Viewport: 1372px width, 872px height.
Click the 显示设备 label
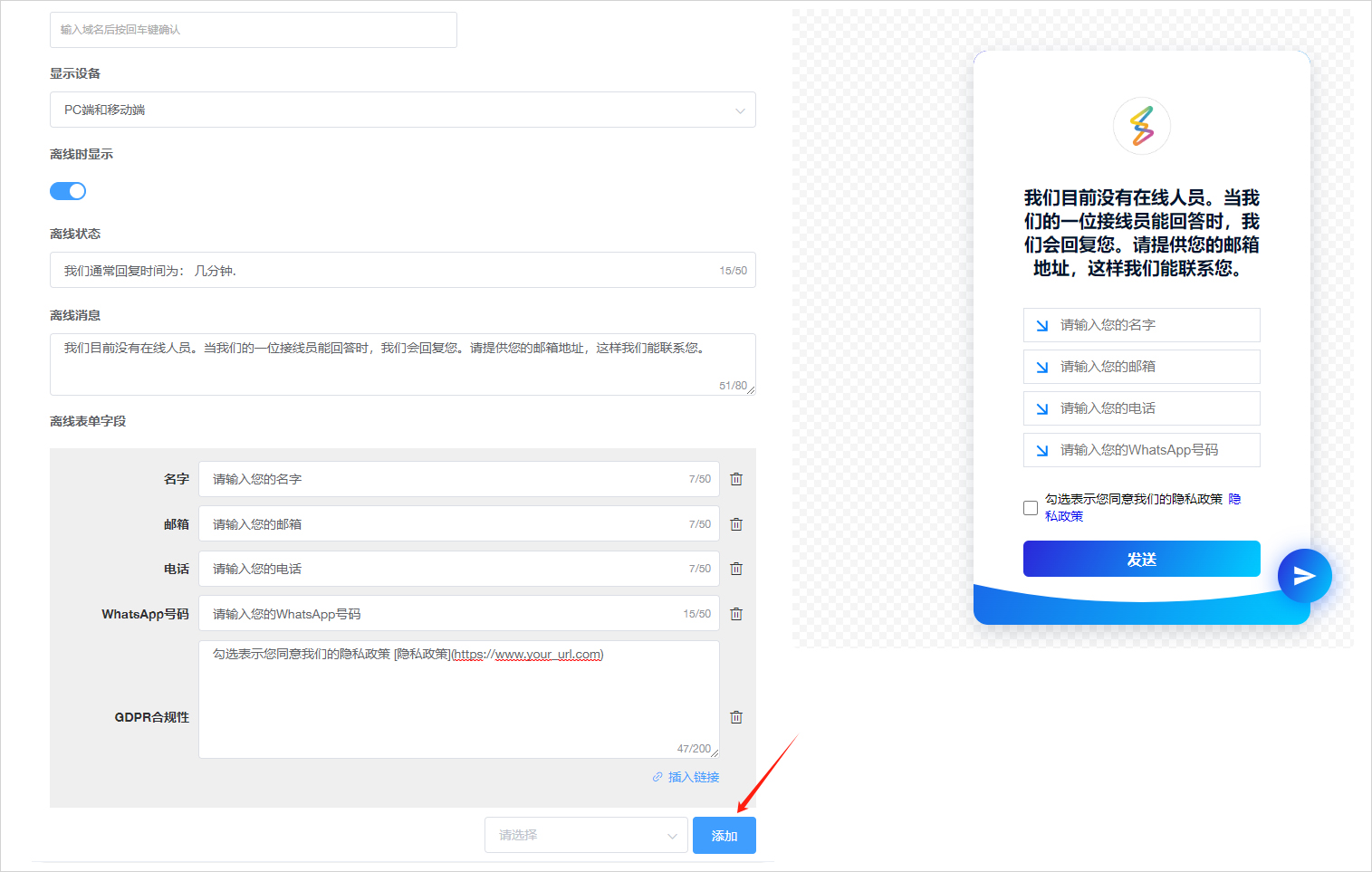(x=75, y=73)
